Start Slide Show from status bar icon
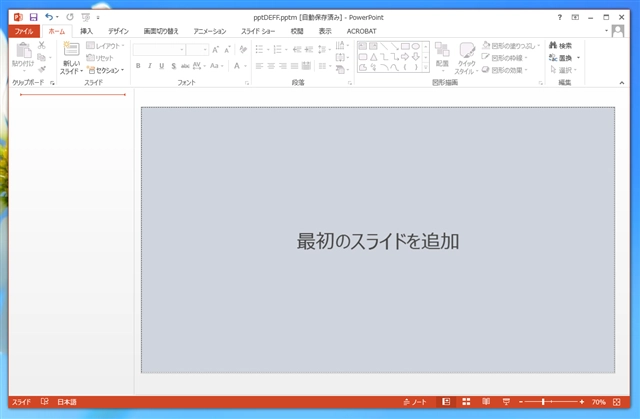This screenshot has height=419, width=640. pos(506,402)
